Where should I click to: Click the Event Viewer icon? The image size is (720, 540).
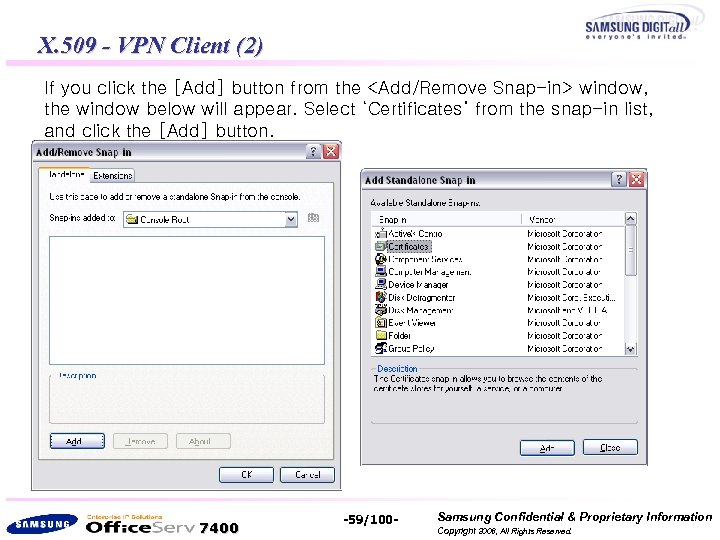coord(381,323)
